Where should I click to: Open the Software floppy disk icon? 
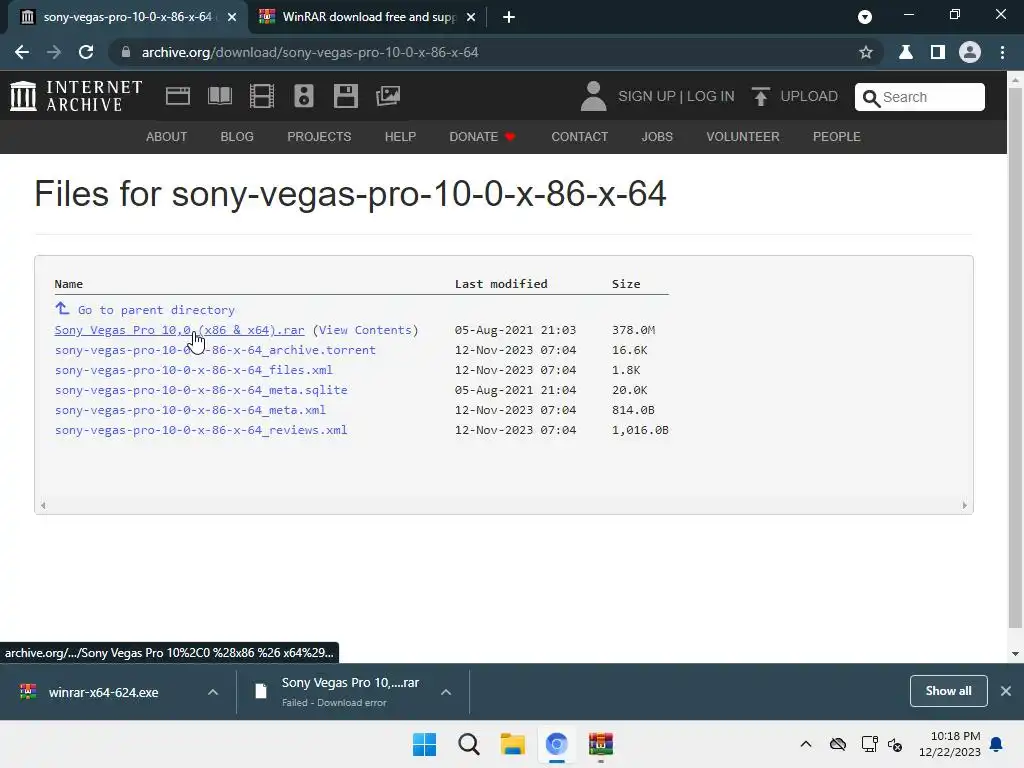coord(345,96)
